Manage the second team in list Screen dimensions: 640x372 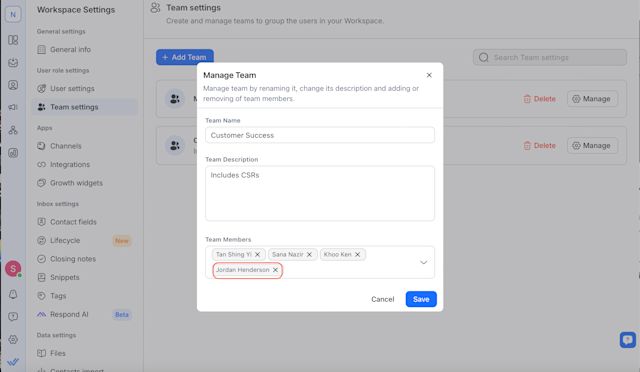(592, 145)
